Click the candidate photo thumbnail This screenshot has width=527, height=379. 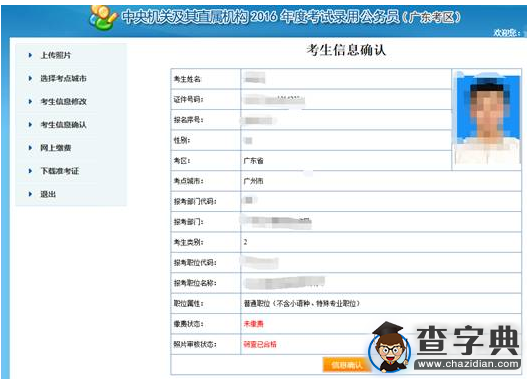(x=487, y=118)
